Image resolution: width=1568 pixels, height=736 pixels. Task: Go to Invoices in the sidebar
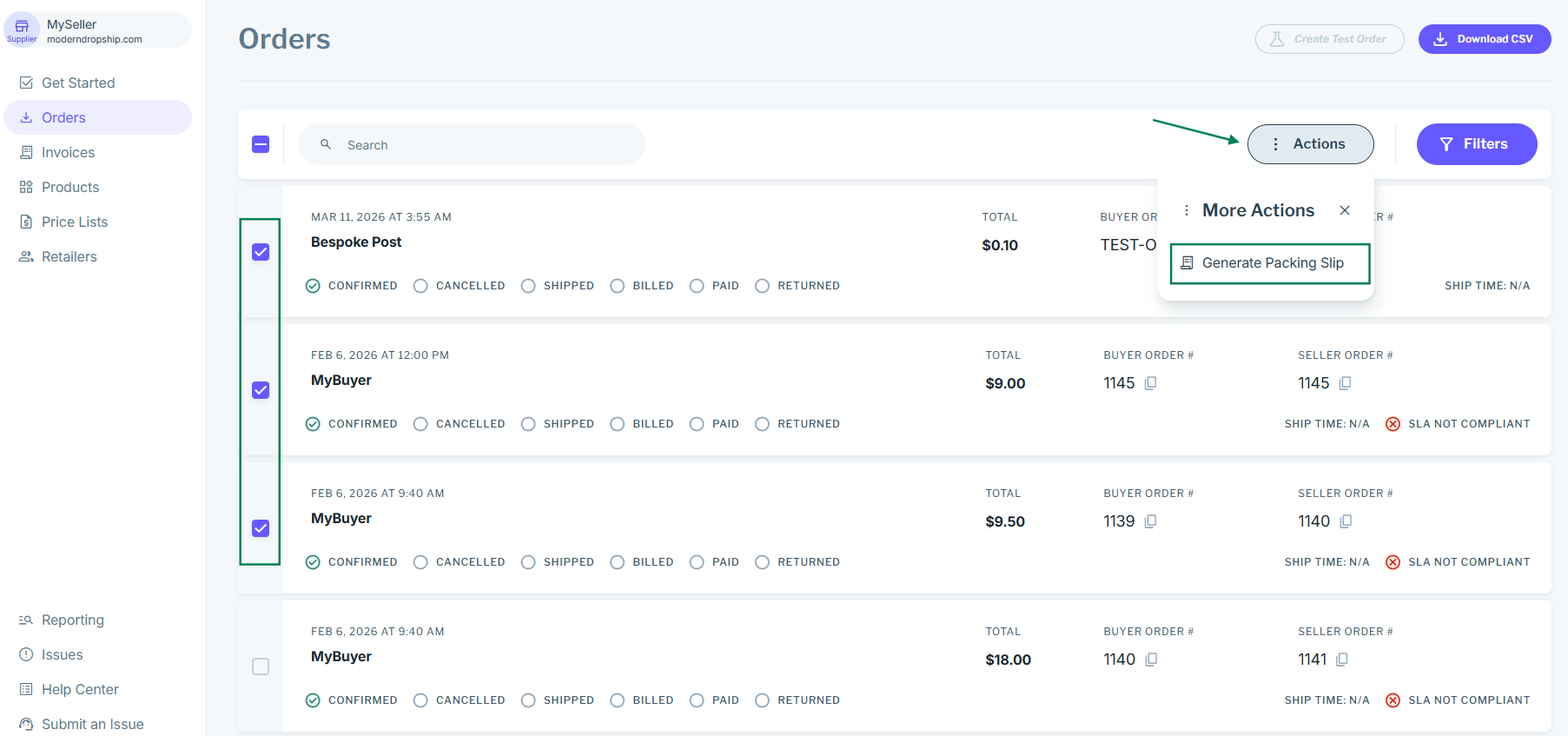tap(68, 152)
